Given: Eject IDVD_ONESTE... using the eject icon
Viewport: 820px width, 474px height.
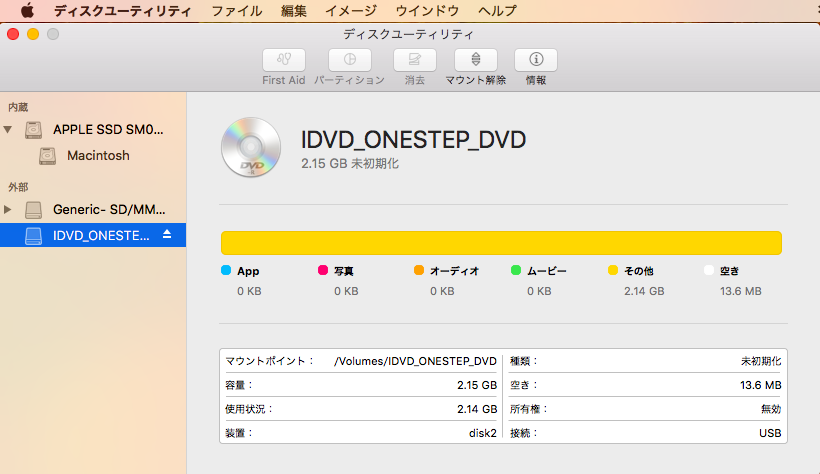Looking at the screenshot, I should 167,234.
